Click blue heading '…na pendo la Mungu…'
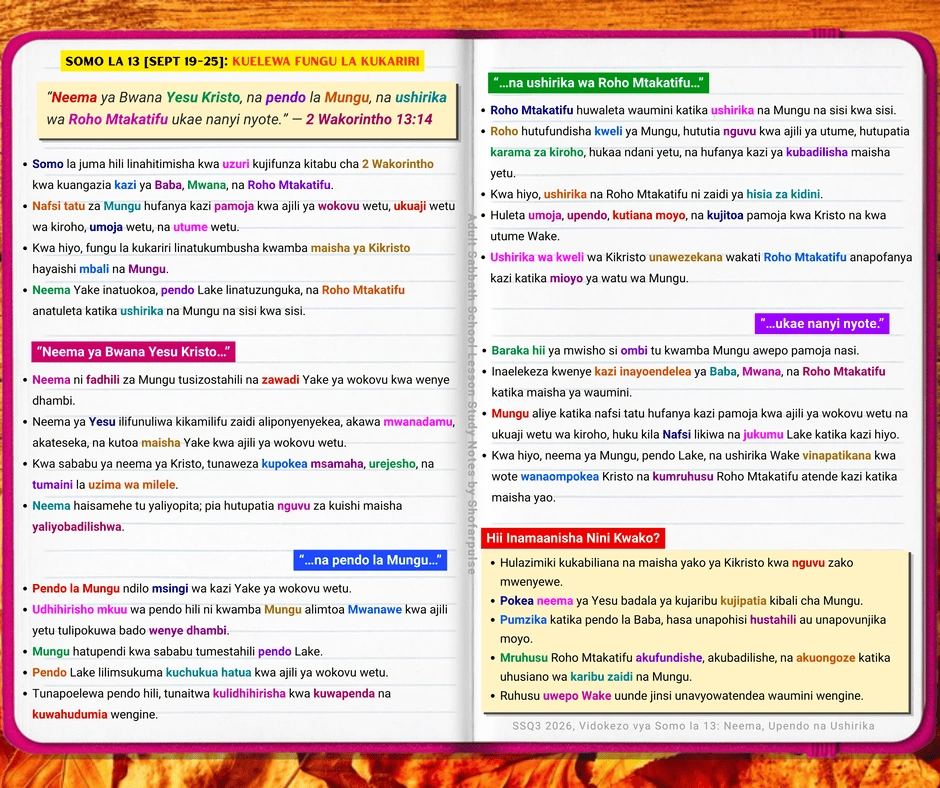 coord(370,560)
